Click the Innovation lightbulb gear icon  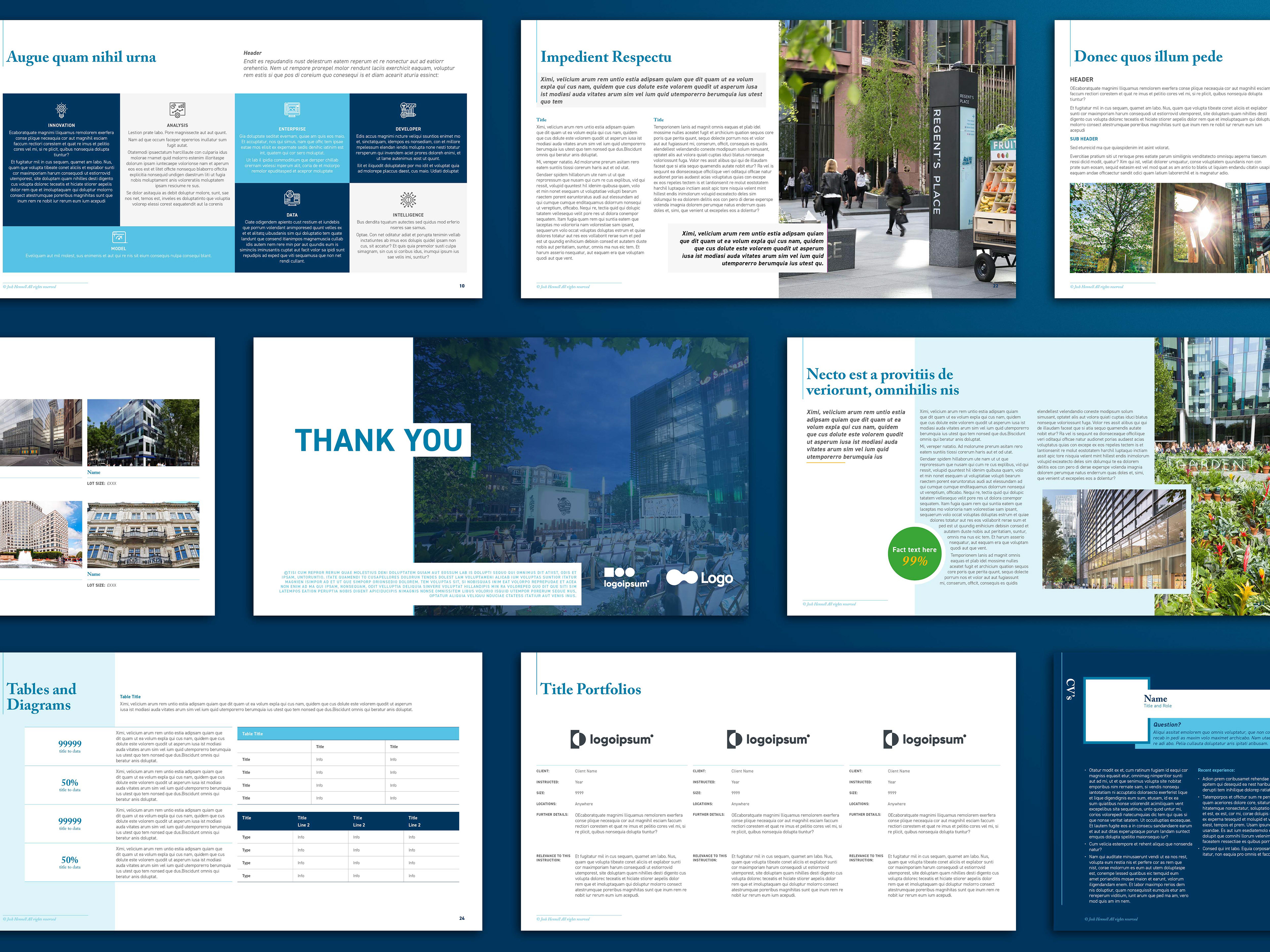pyautogui.click(x=62, y=110)
